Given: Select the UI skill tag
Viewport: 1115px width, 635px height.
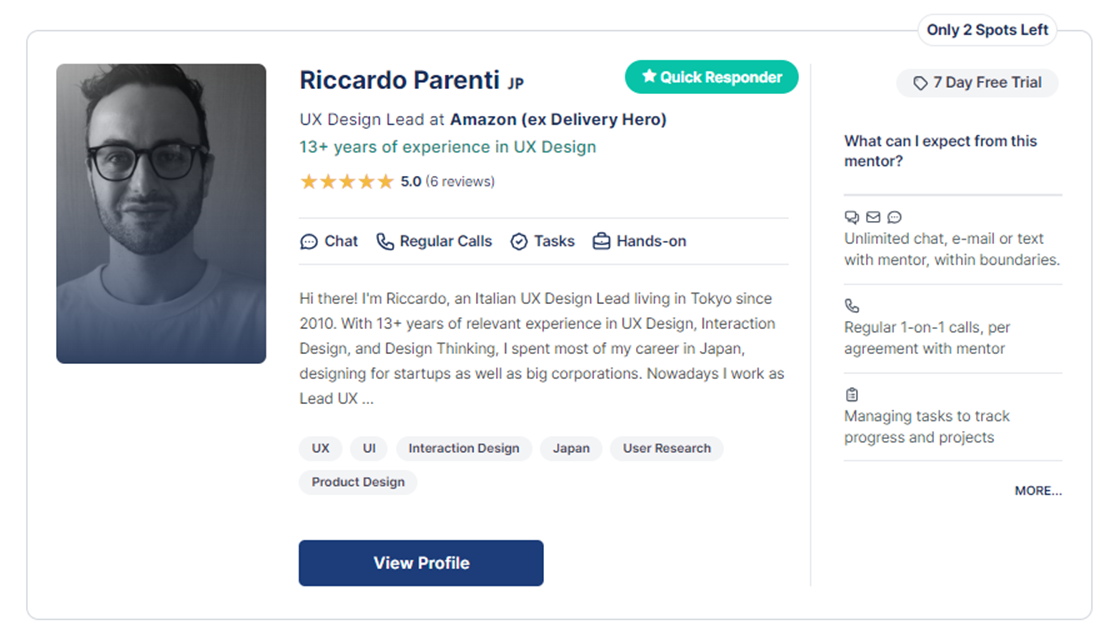Looking at the screenshot, I should [369, 449].
